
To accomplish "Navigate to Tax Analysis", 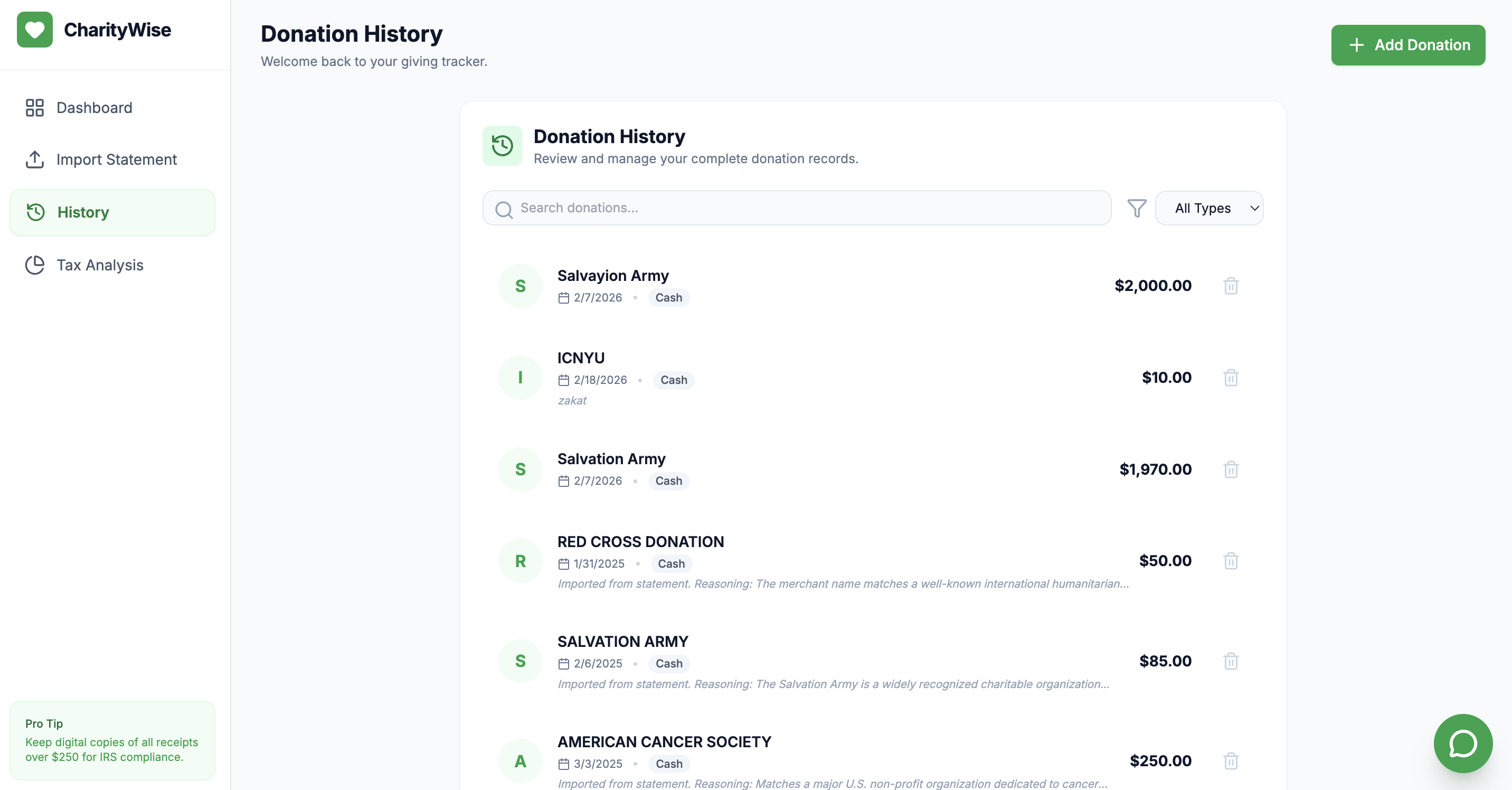I will 100,265.
